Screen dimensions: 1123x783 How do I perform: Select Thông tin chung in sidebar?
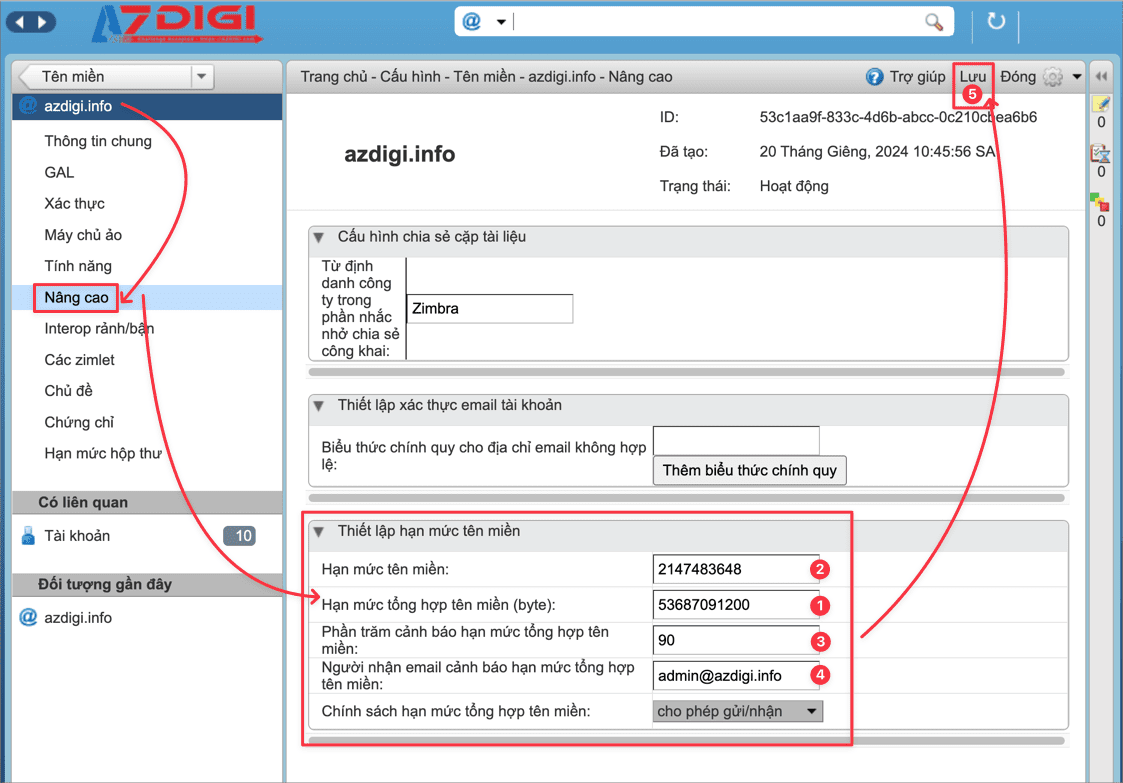(x=98, y=141)
